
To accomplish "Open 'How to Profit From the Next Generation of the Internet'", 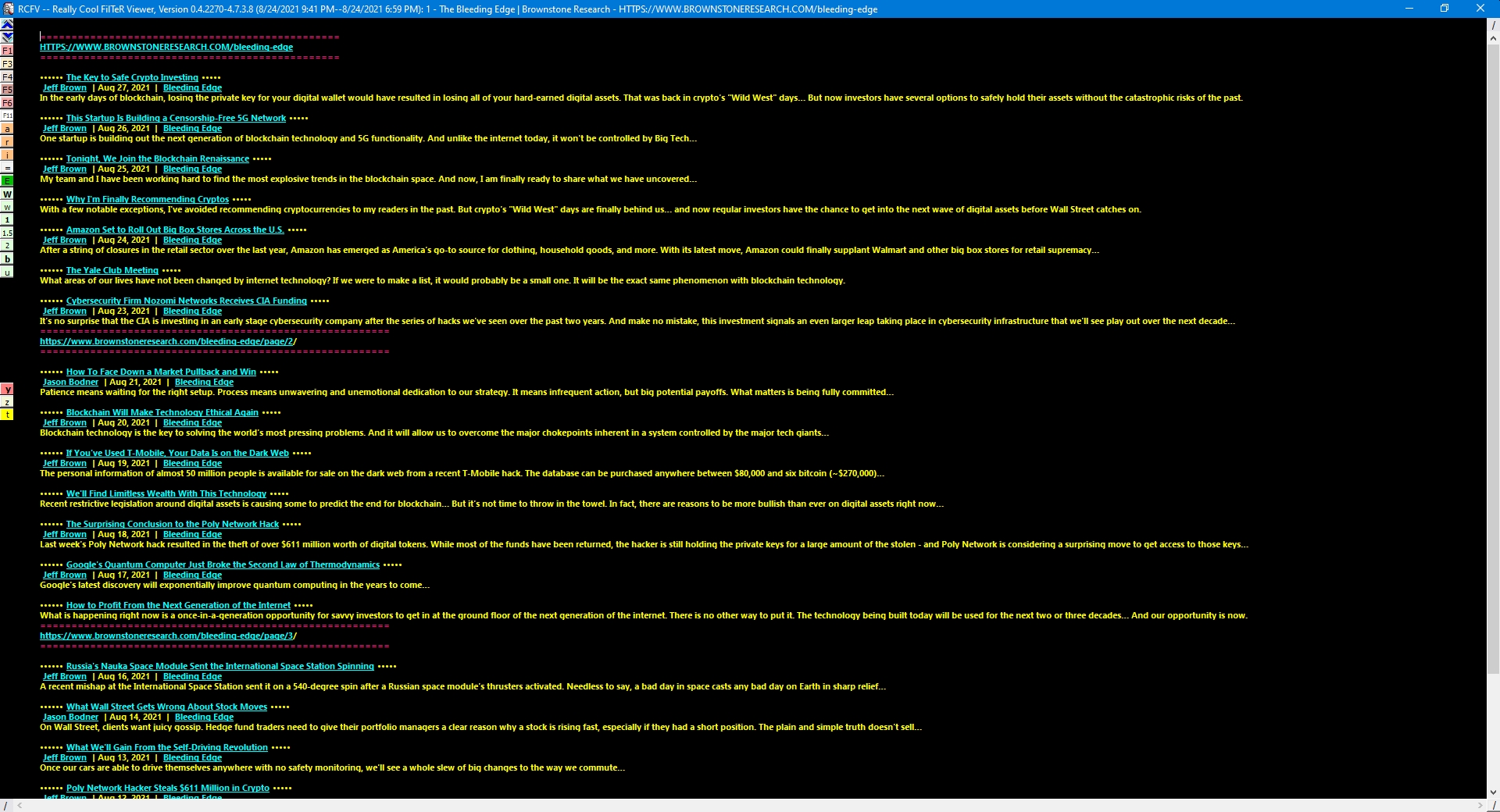I will point(178,605).
